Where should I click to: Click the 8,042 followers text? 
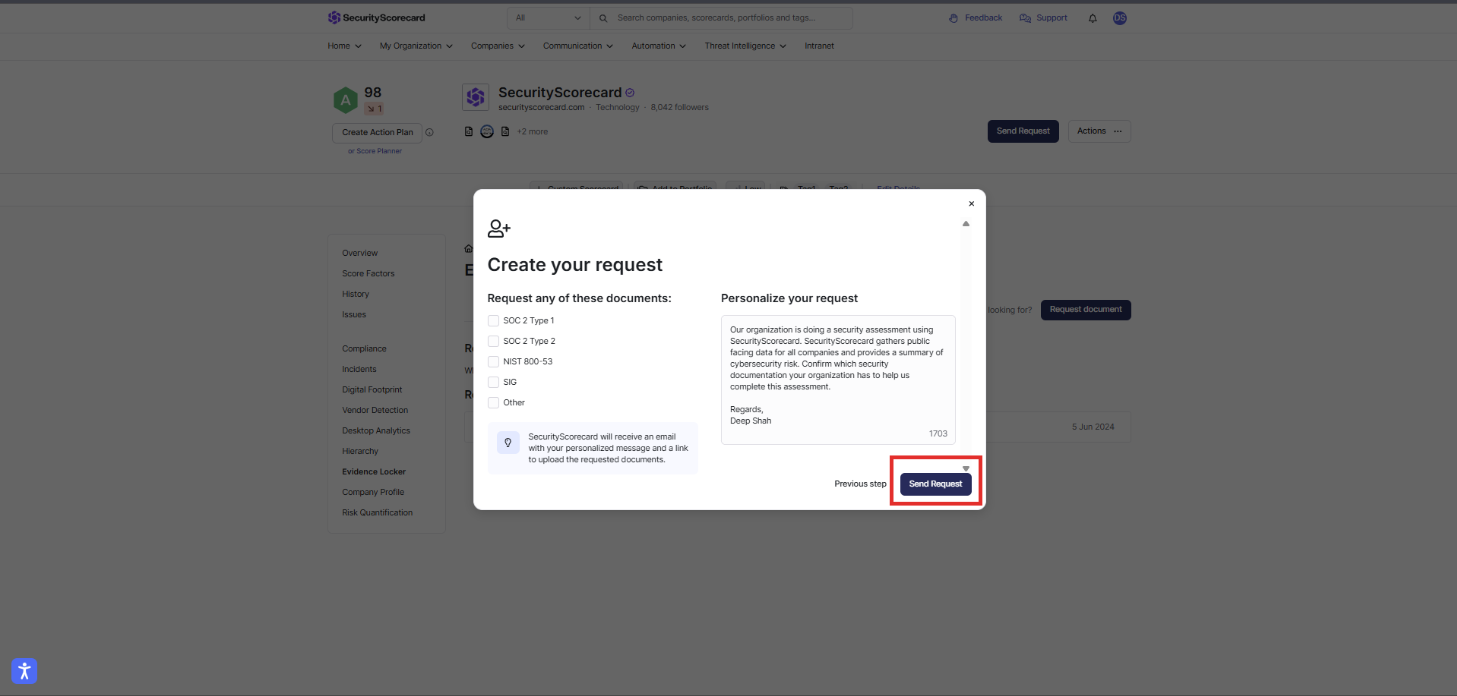coord(679,108)
